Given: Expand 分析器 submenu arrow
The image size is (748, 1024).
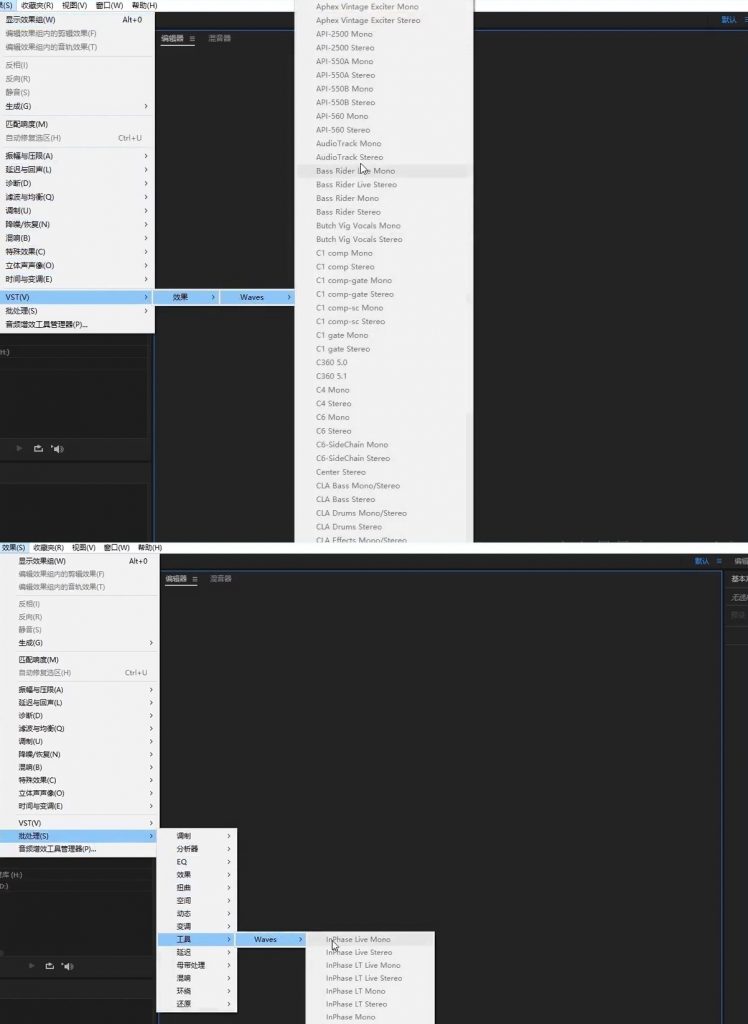Looking at the screenshot, I should pos(229,849).
